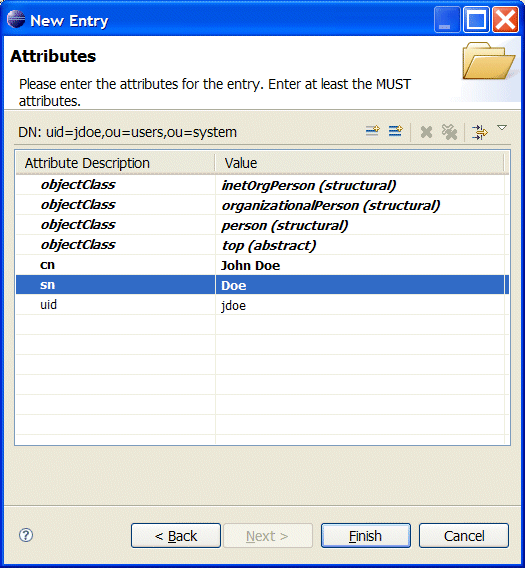
Task: Maximize the New Entry window
Action: [x=476, y=19]
